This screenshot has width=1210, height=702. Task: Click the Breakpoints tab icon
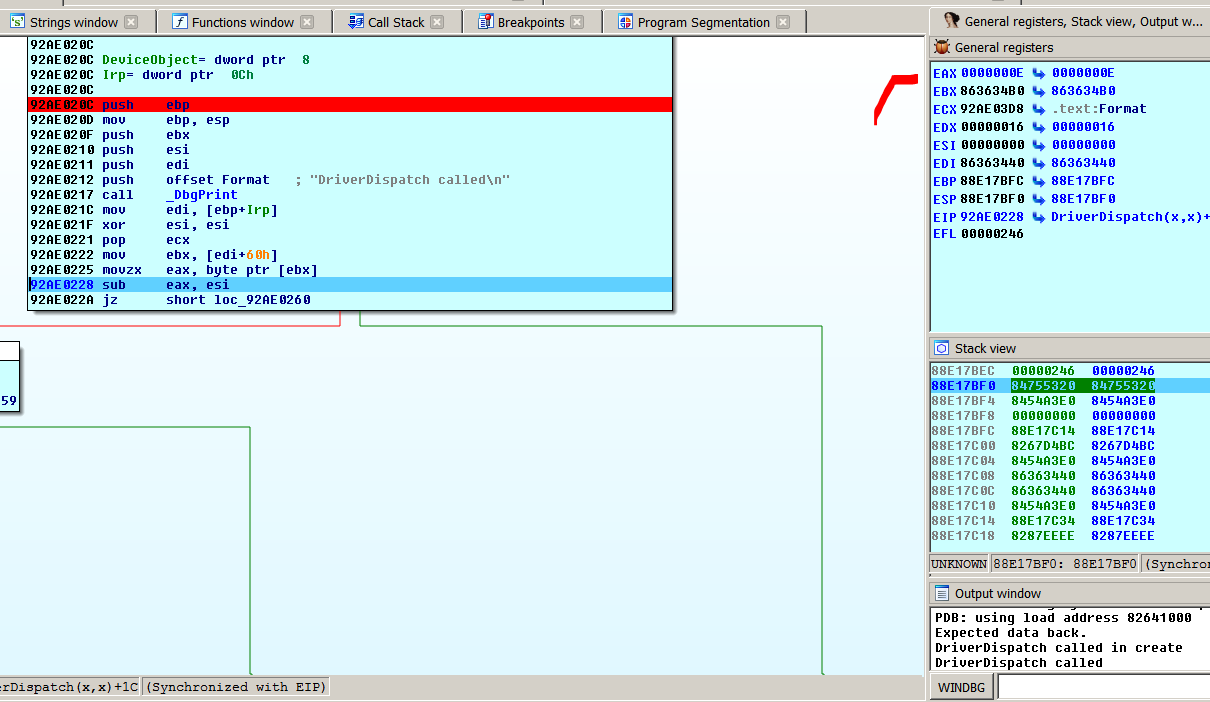coord(485,22)
